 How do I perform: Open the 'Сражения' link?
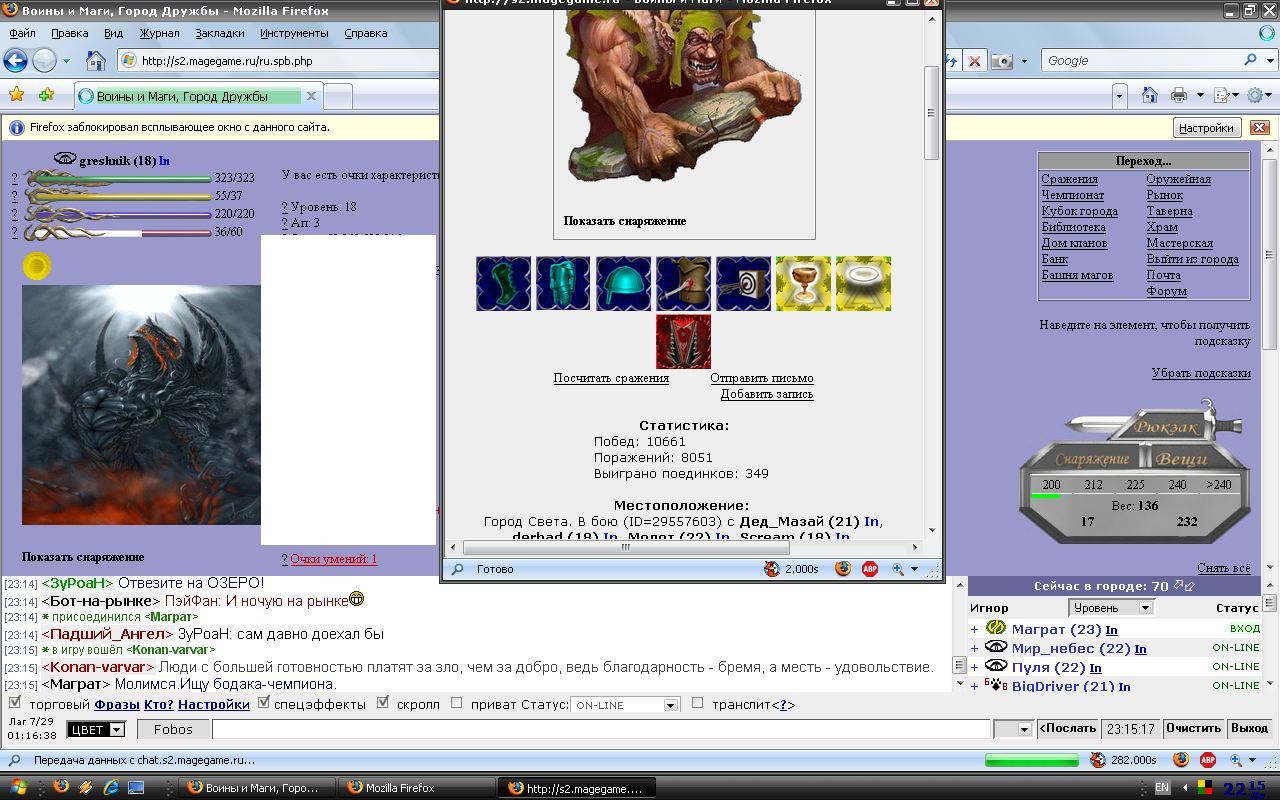[1069, 179]
